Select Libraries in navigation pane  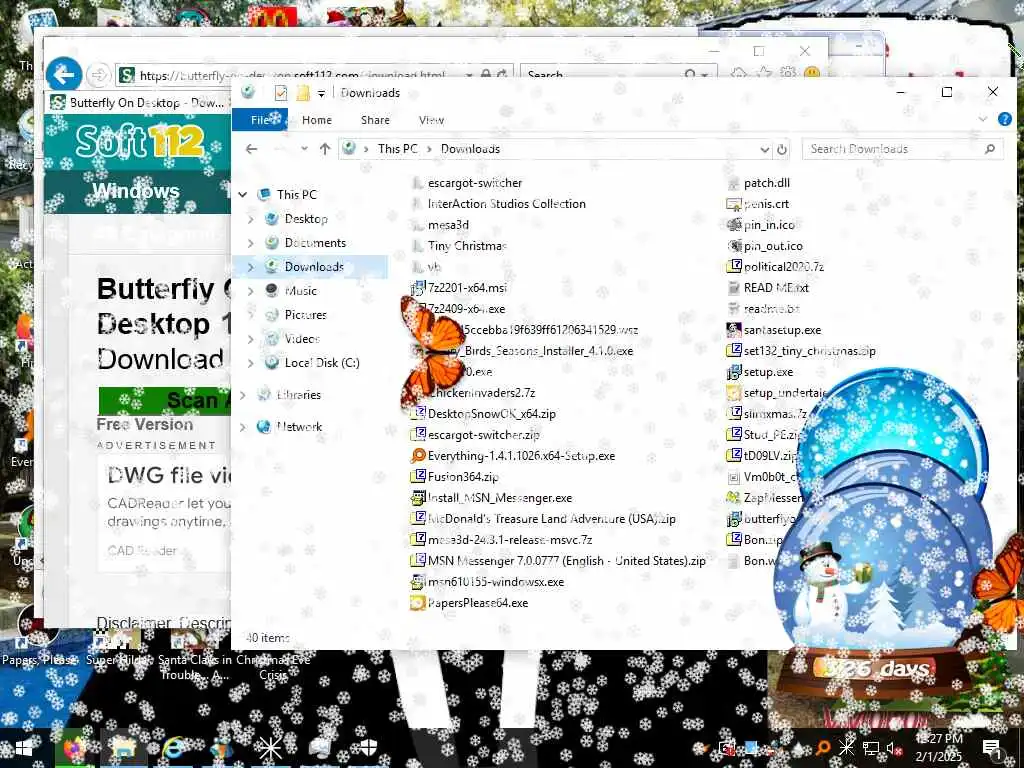tap(298, 394)
